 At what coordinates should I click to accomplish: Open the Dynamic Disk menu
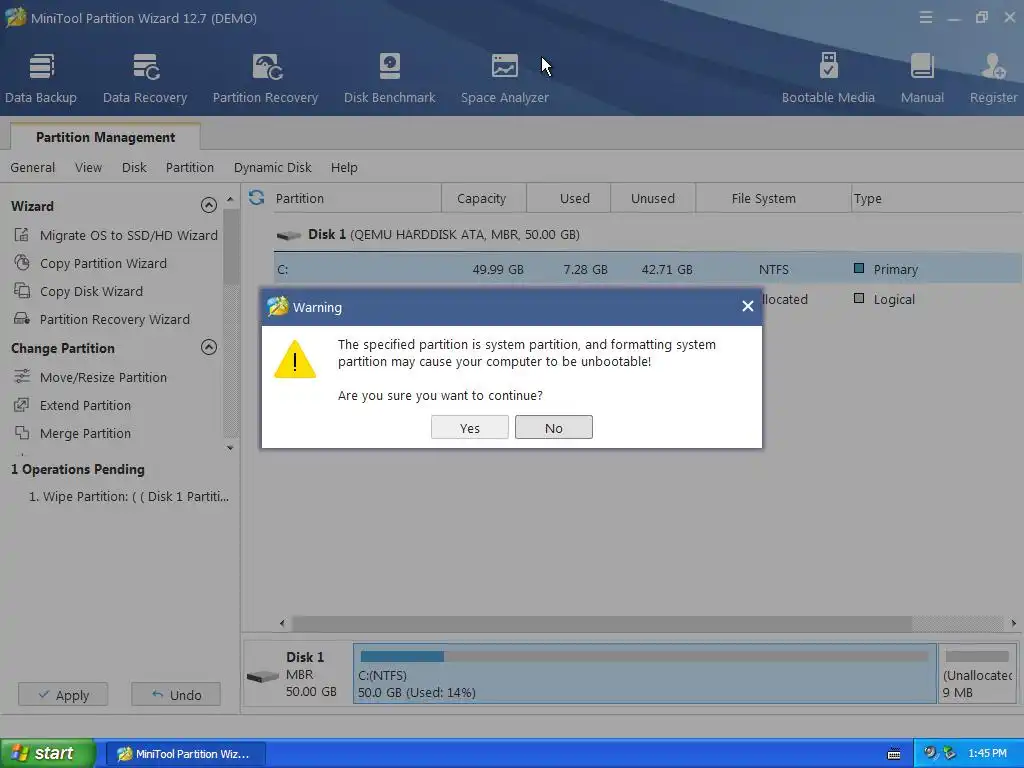(x=272, y=167)
